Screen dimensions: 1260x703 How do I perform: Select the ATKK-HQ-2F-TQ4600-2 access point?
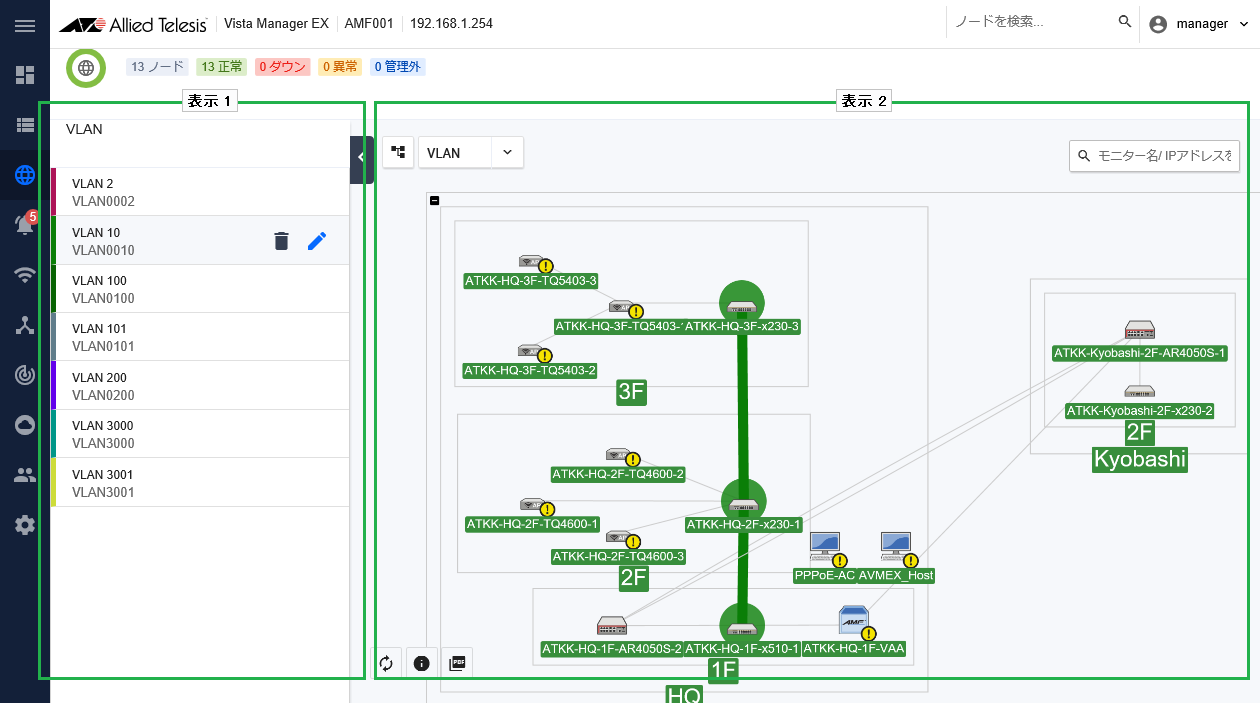(x=617, y=454)
